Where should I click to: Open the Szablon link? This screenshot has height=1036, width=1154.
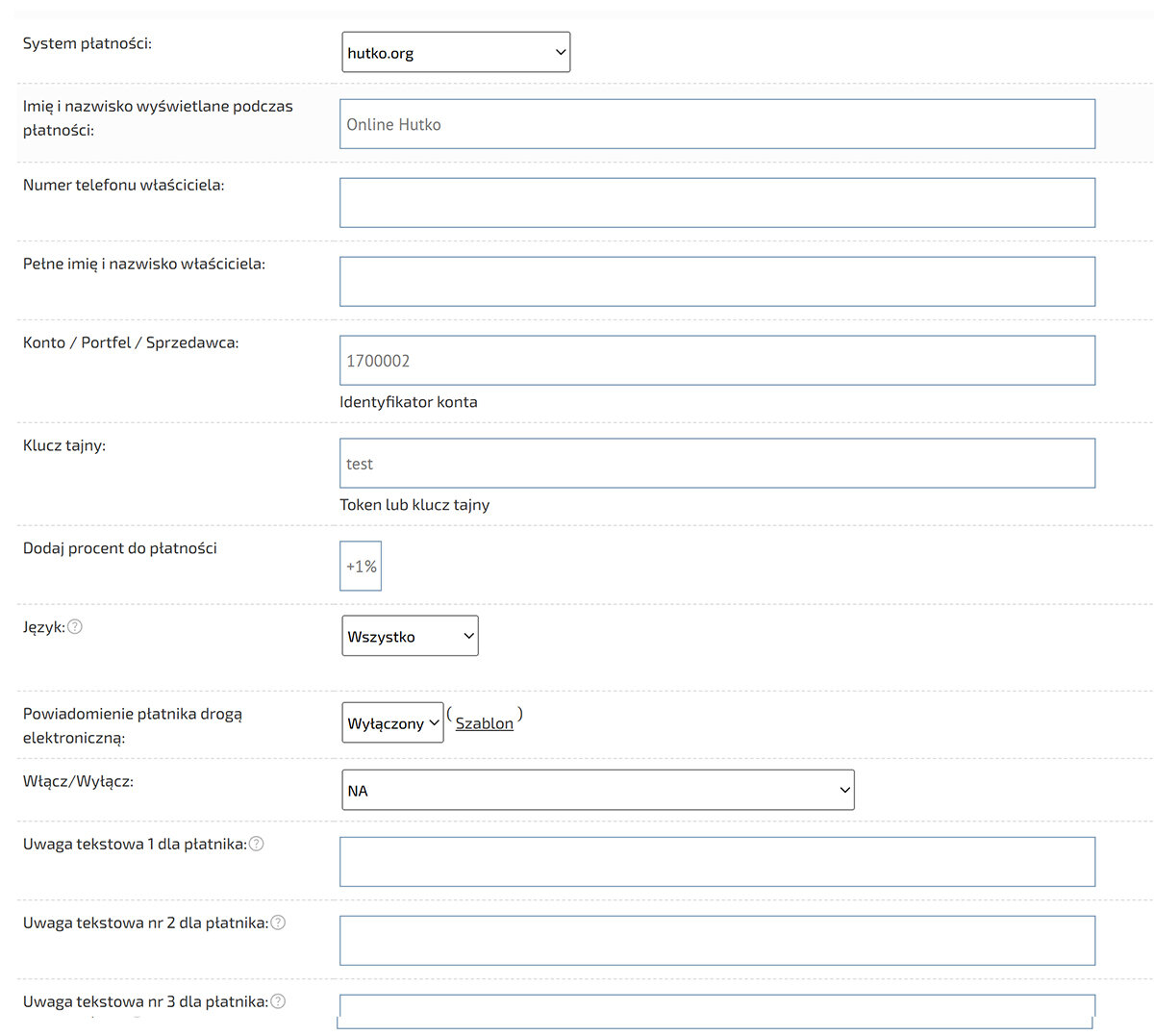point(484,723)
